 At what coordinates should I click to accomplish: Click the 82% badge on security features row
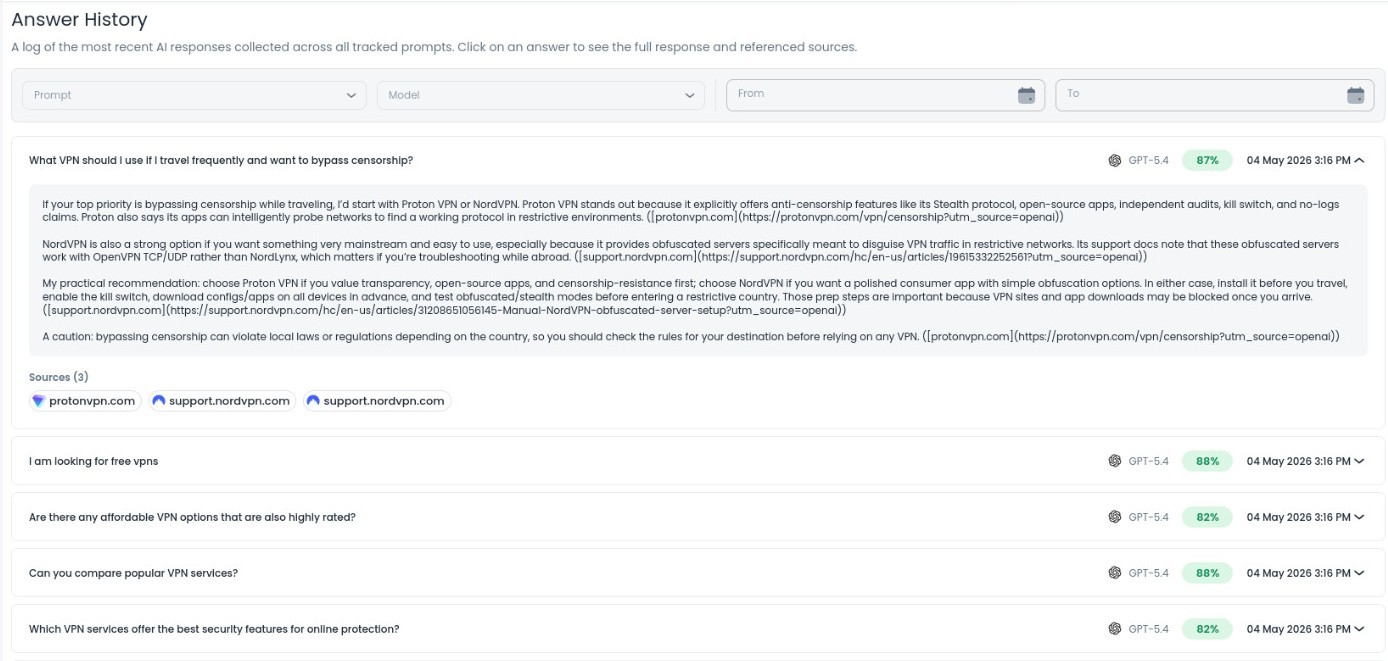1207,629
